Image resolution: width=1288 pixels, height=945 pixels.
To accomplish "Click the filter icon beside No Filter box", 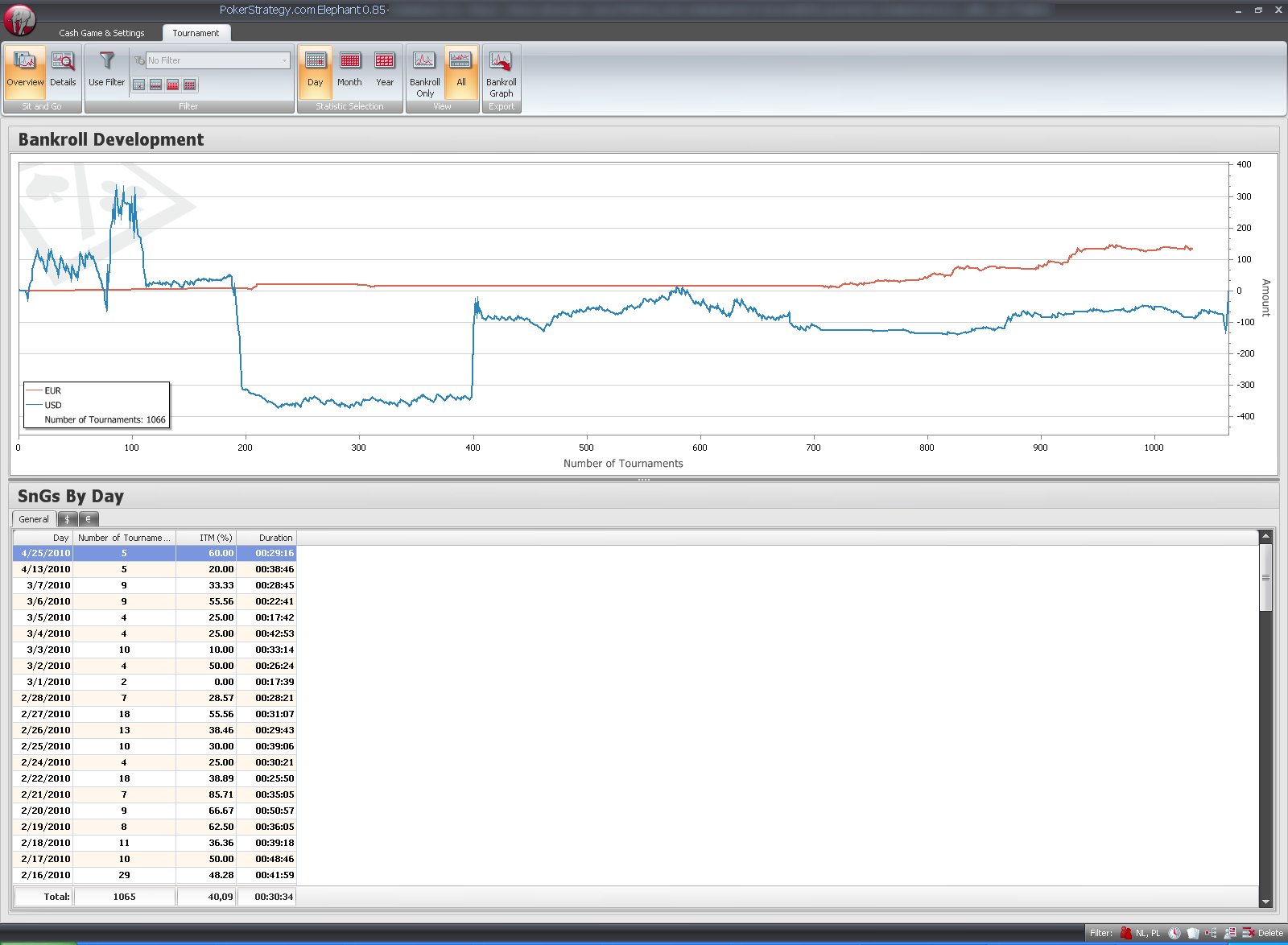I will point(138,60).
